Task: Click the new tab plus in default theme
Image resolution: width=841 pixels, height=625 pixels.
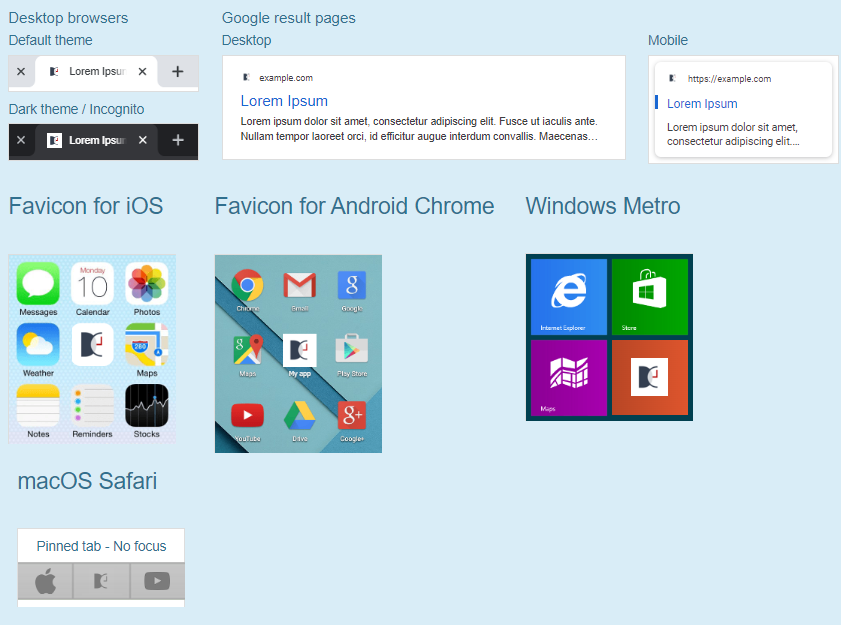Action: pos(178,72)
